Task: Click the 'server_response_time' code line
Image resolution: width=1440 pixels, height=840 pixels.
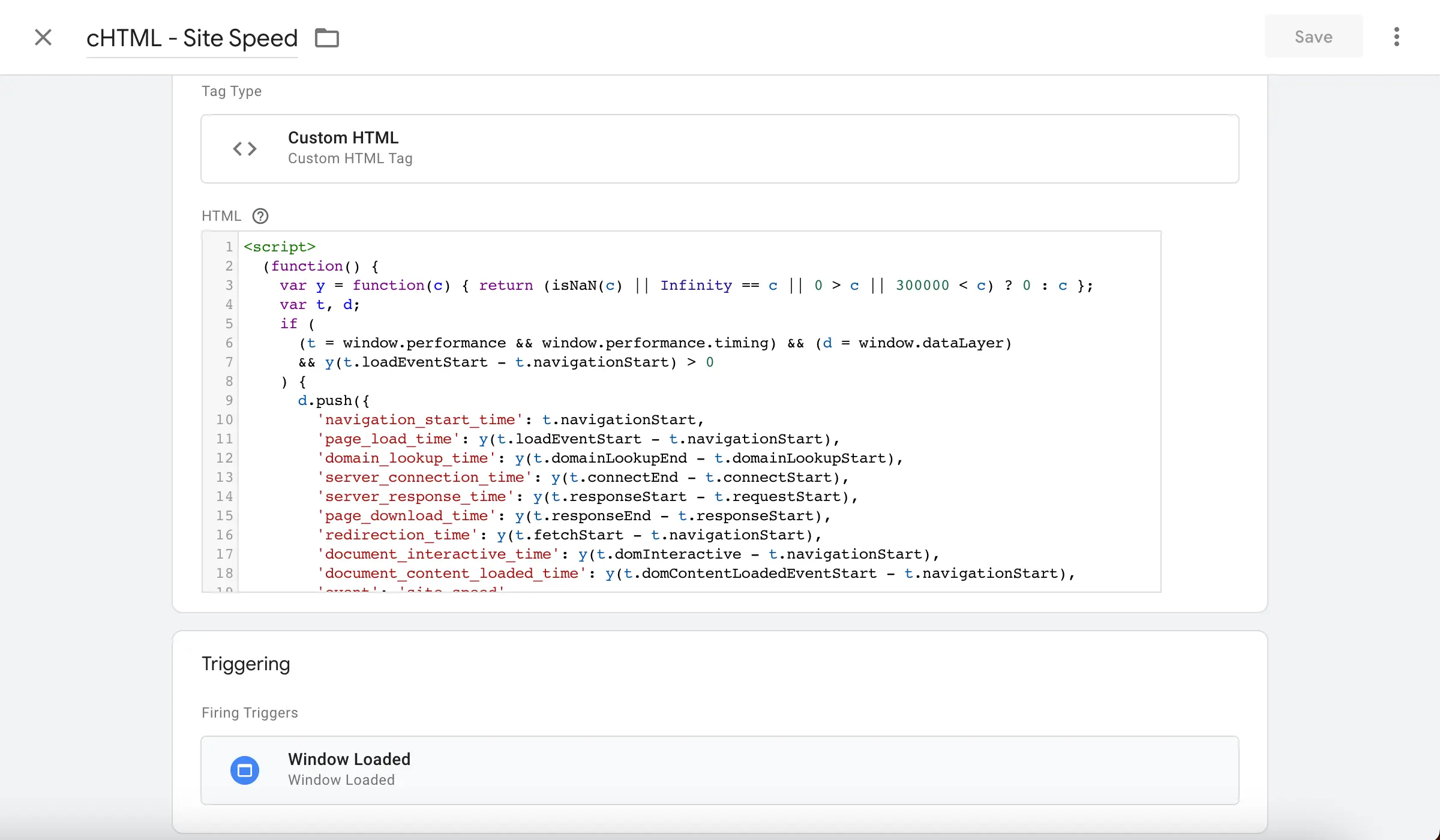Action: 587,496
